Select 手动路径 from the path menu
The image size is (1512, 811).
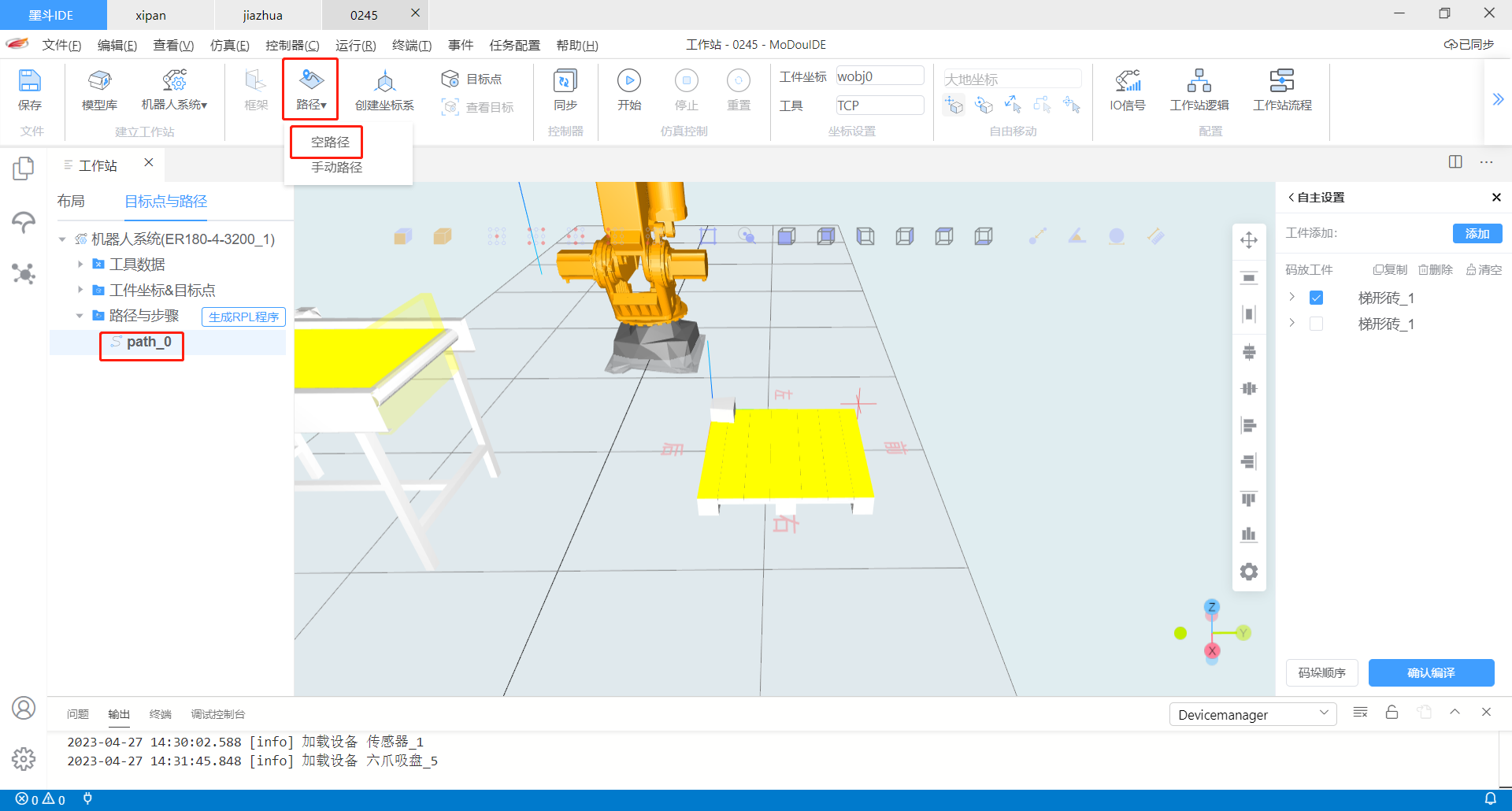336,167
